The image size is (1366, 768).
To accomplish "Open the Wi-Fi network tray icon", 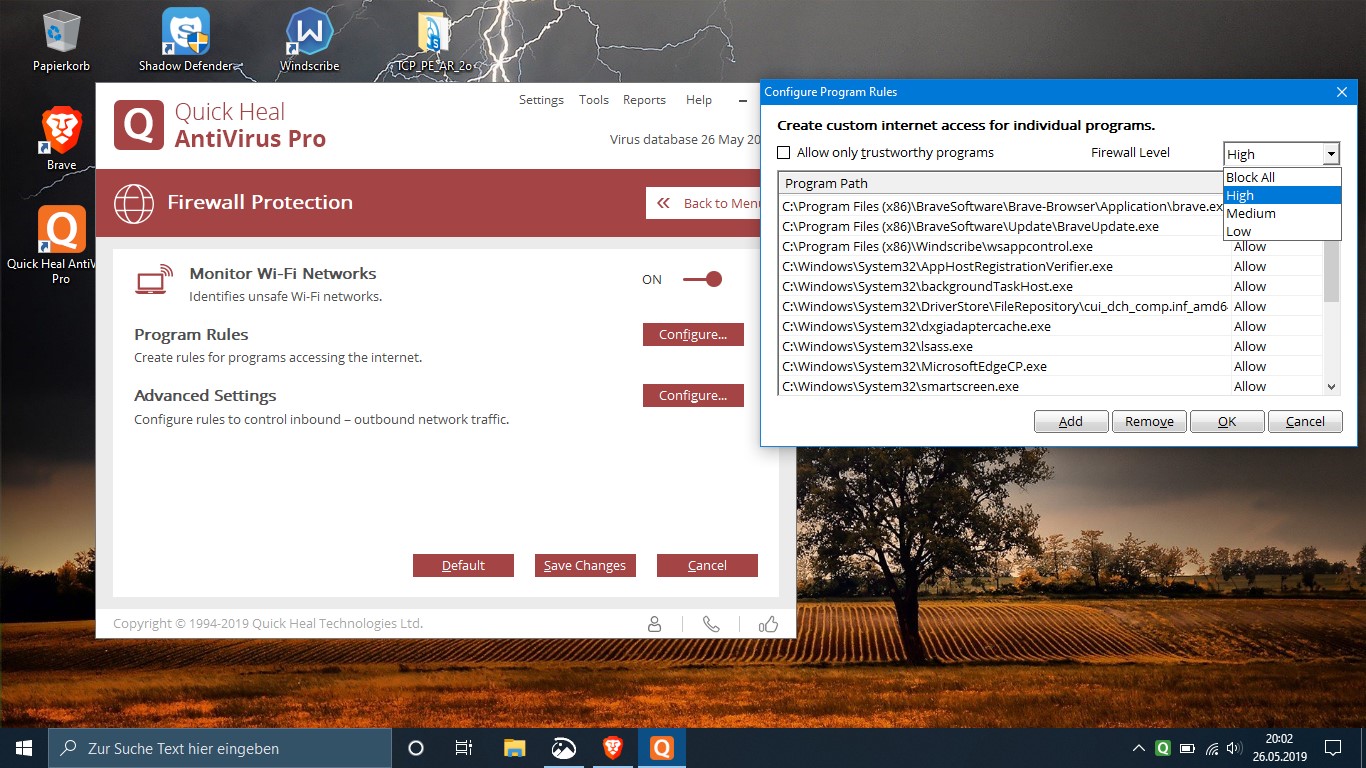I will click(x=1212, y=748).
